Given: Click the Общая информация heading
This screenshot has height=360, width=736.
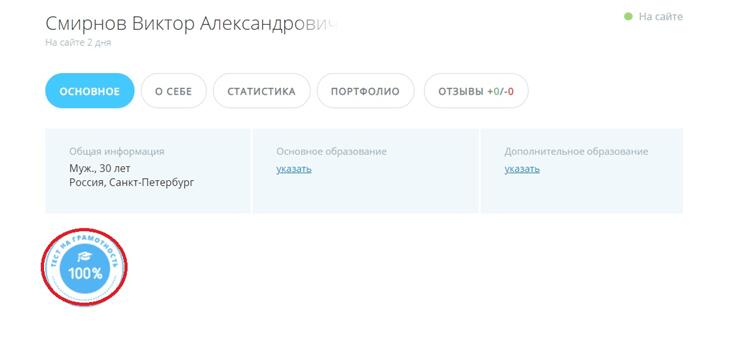Looking at the screenshot, I should [x=117, y=152].
